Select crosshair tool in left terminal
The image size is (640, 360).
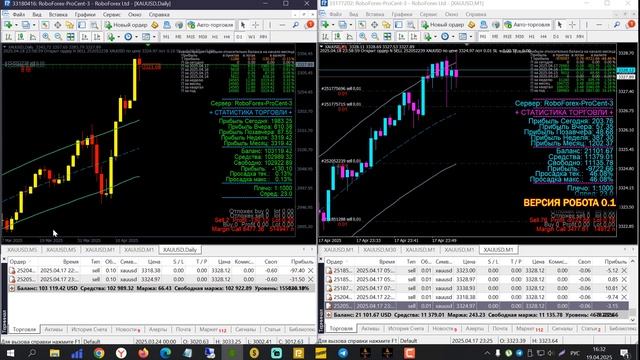point(256,25)
